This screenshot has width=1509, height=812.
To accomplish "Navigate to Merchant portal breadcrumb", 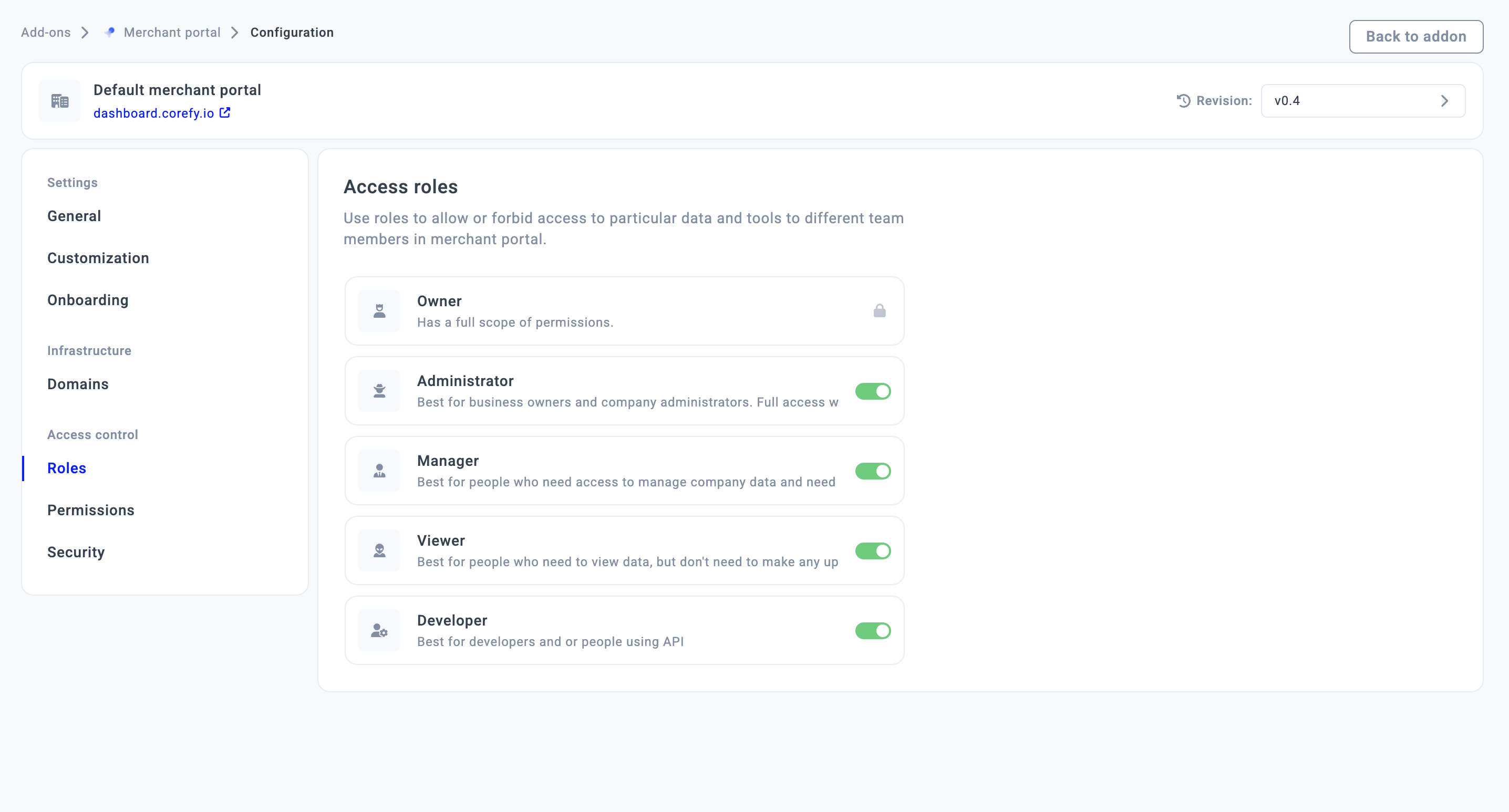I will click(x=172, y=33).
